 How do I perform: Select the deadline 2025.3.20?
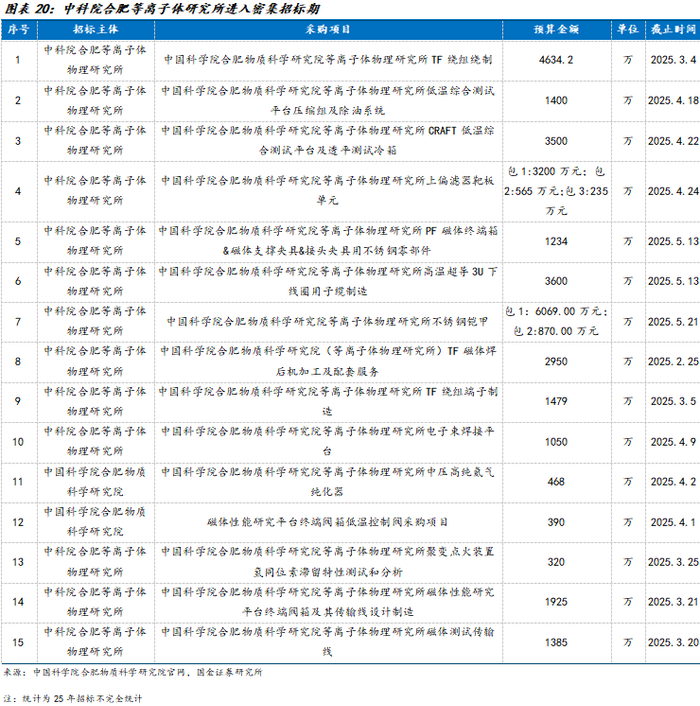click(x=673, y=643)
